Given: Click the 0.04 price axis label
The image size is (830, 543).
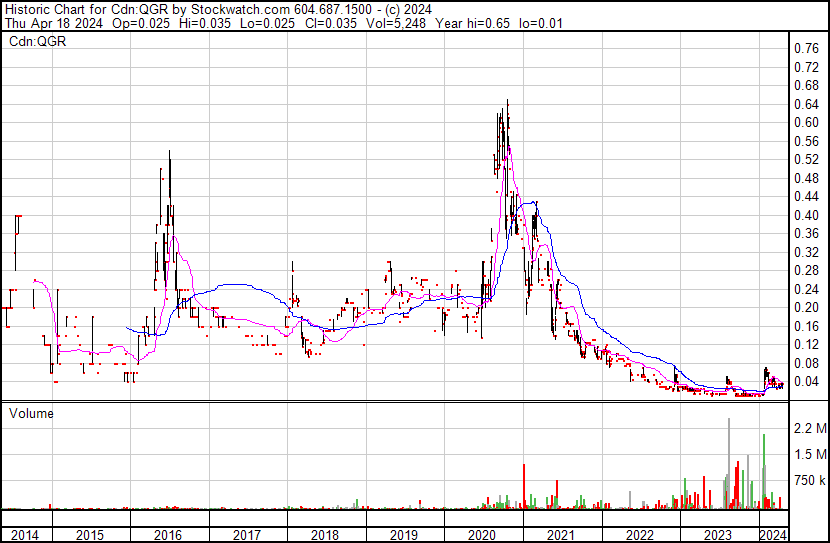Looking at the screenshot, I should point(806,382).
